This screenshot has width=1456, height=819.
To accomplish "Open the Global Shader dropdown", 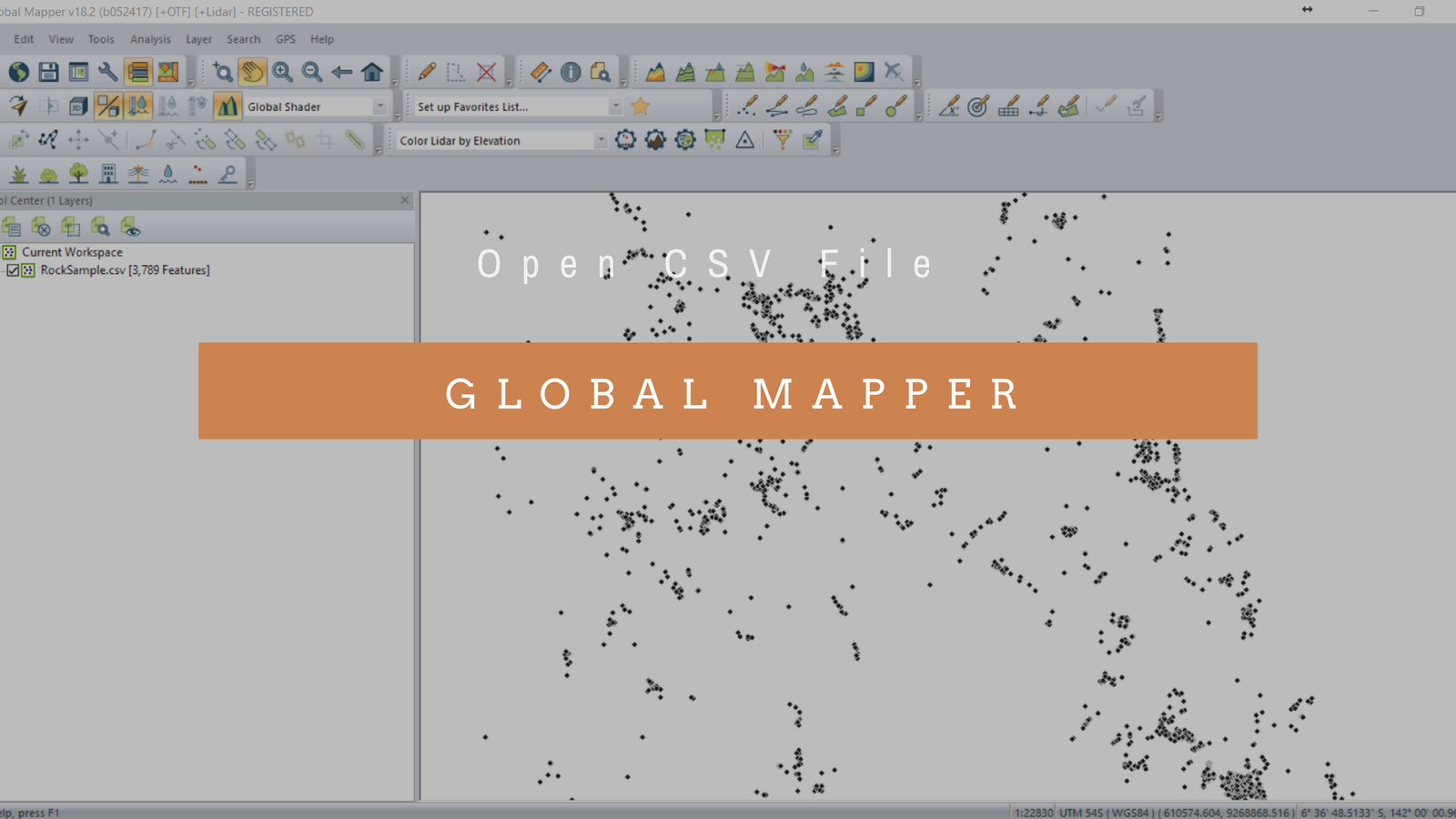I will click(380, 106).
